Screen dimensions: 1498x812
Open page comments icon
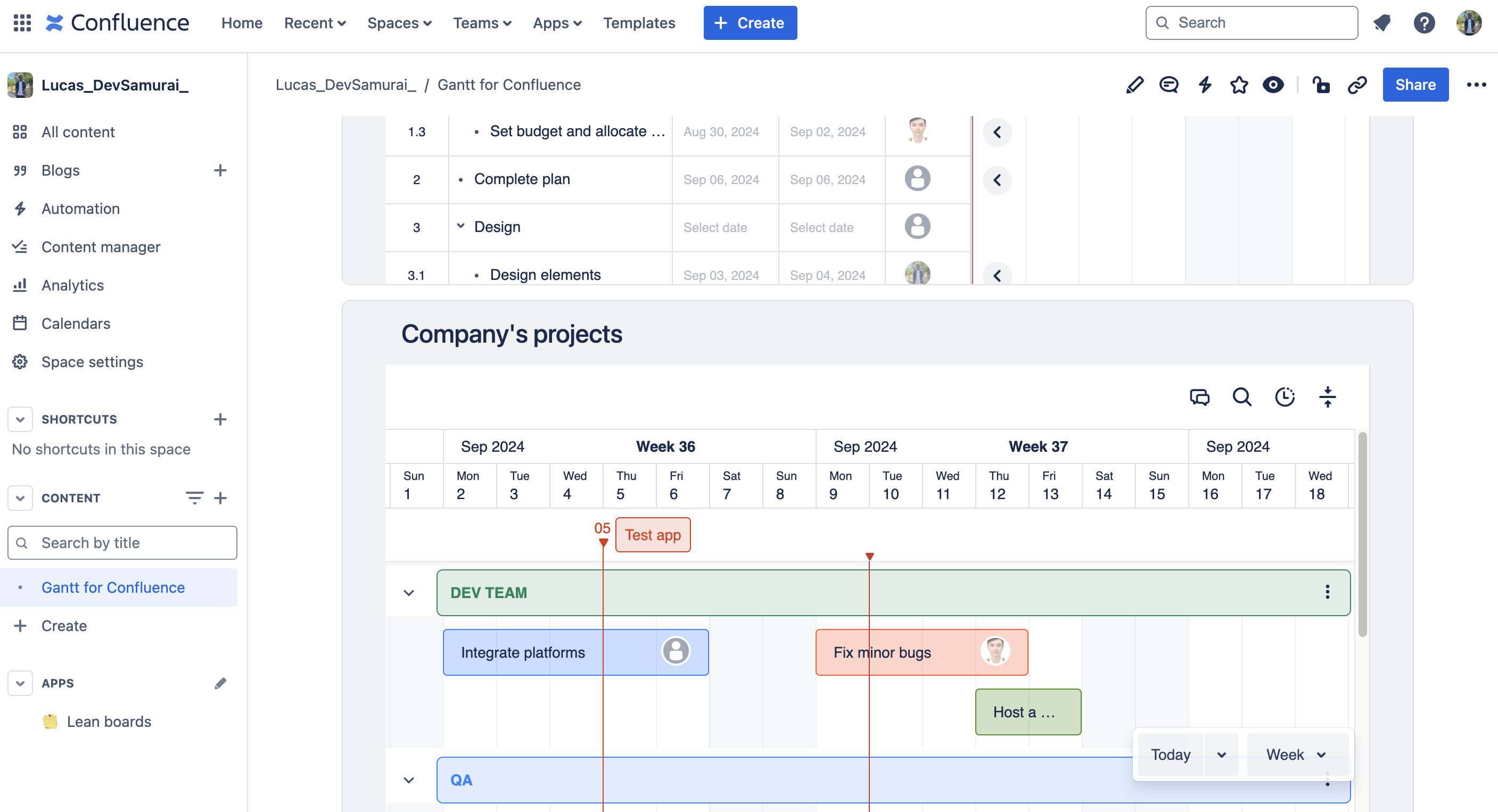1168,85
